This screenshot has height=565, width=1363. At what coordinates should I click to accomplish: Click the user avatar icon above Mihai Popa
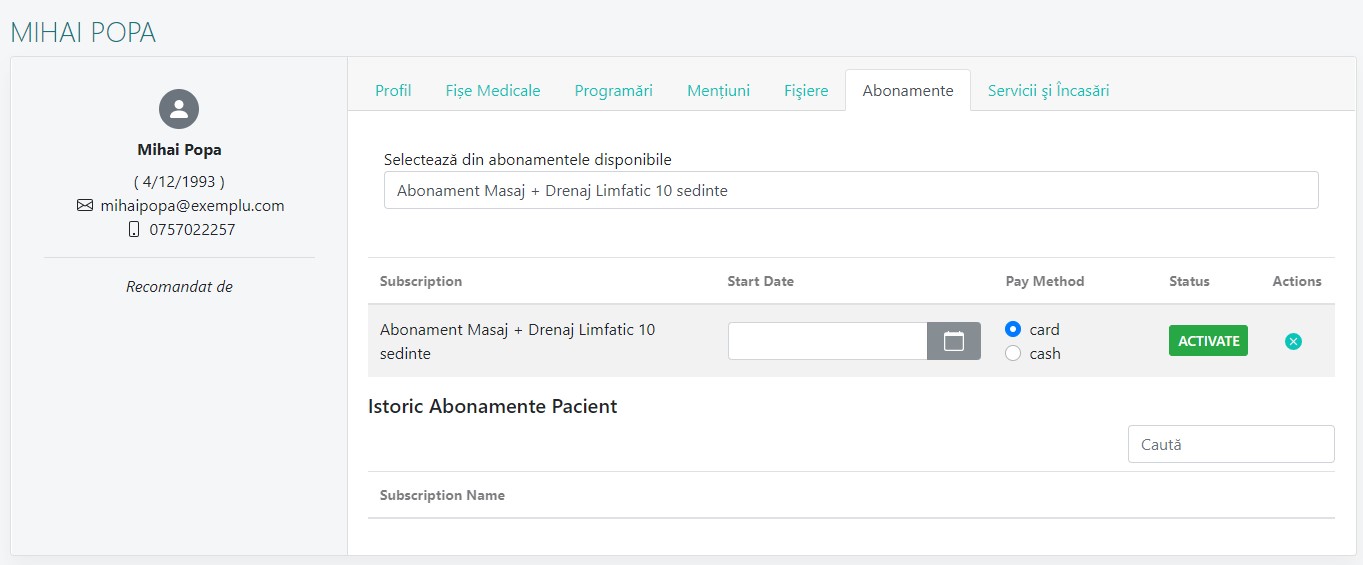(x=179, y=109)
